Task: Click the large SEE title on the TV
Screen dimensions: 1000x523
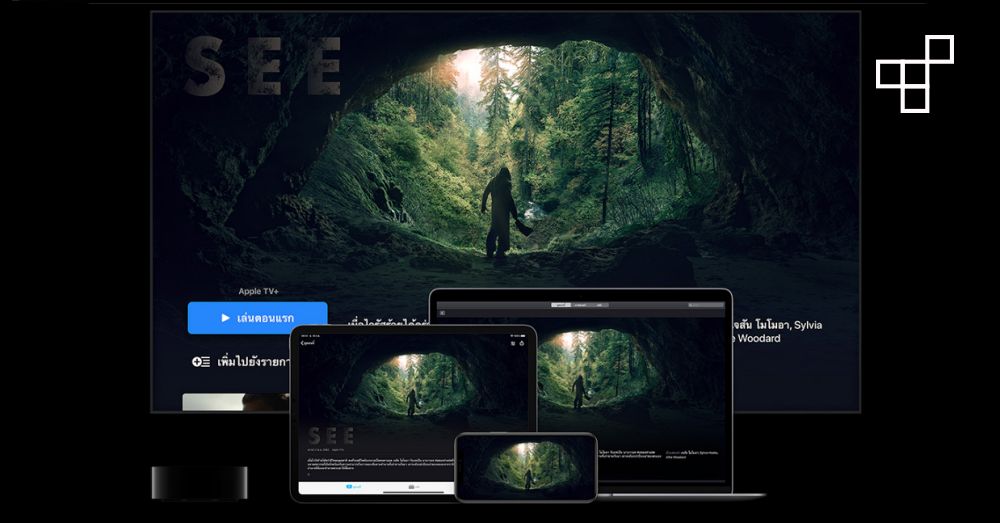Action: click(263, 66)
